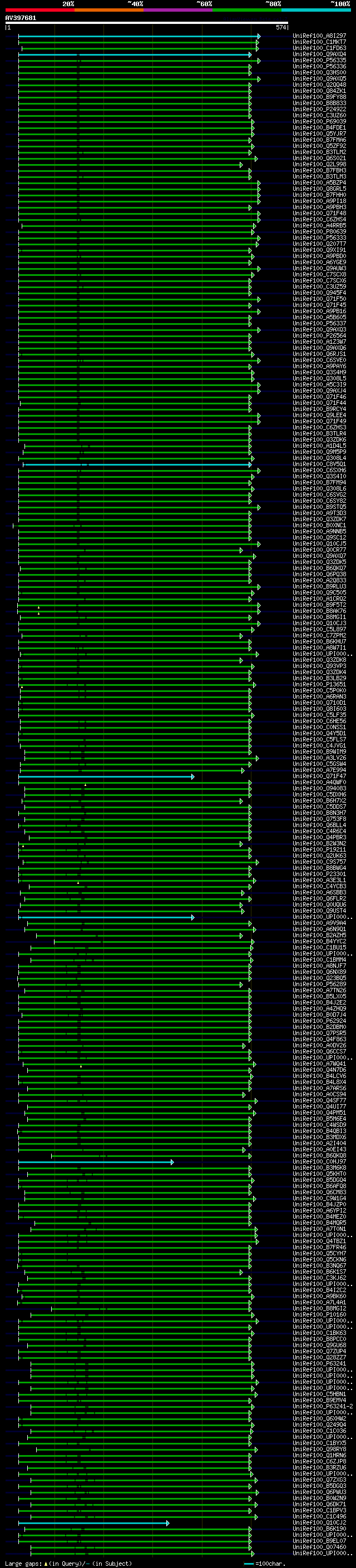This screenshot has height=1568, width=356.
Task: Click the cyan ~100% legend segment
Action: 316,10
